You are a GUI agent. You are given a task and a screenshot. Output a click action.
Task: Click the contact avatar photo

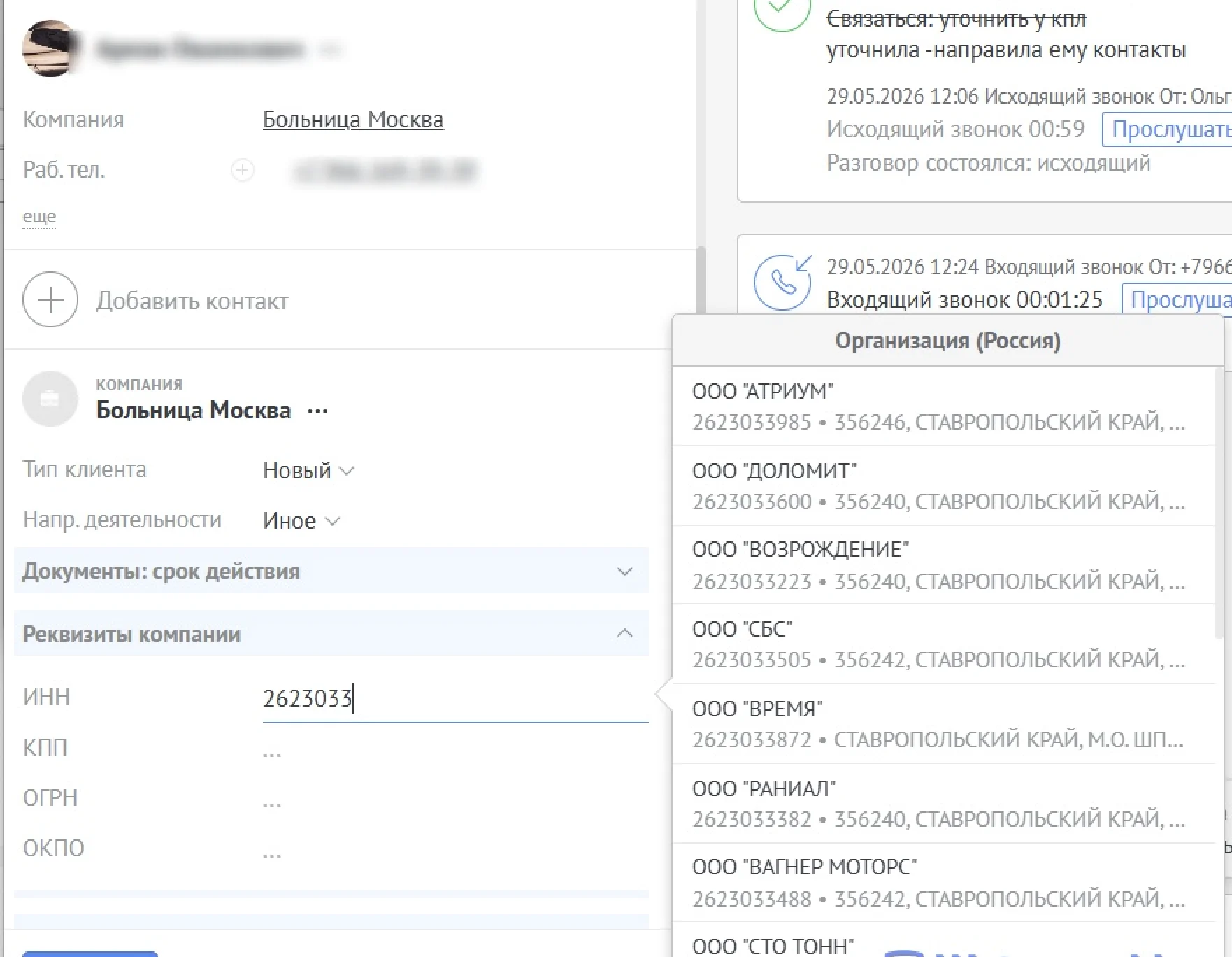(50, 49)
